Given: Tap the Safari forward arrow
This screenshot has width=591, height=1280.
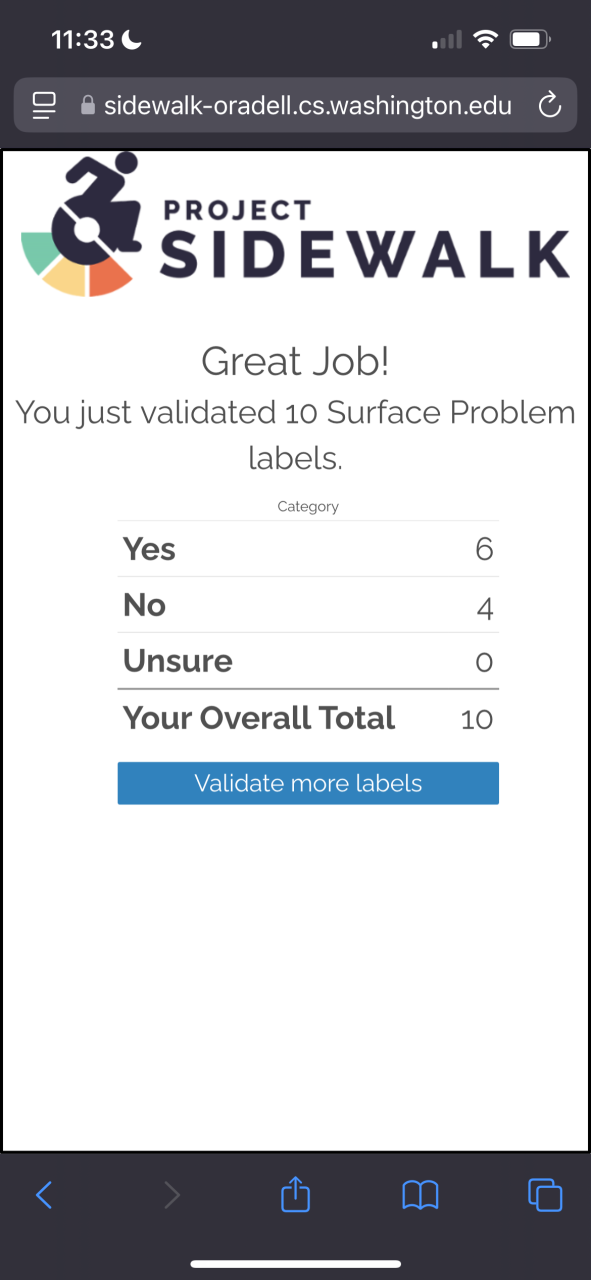Looking at the screenshot, I should 172,1195.
